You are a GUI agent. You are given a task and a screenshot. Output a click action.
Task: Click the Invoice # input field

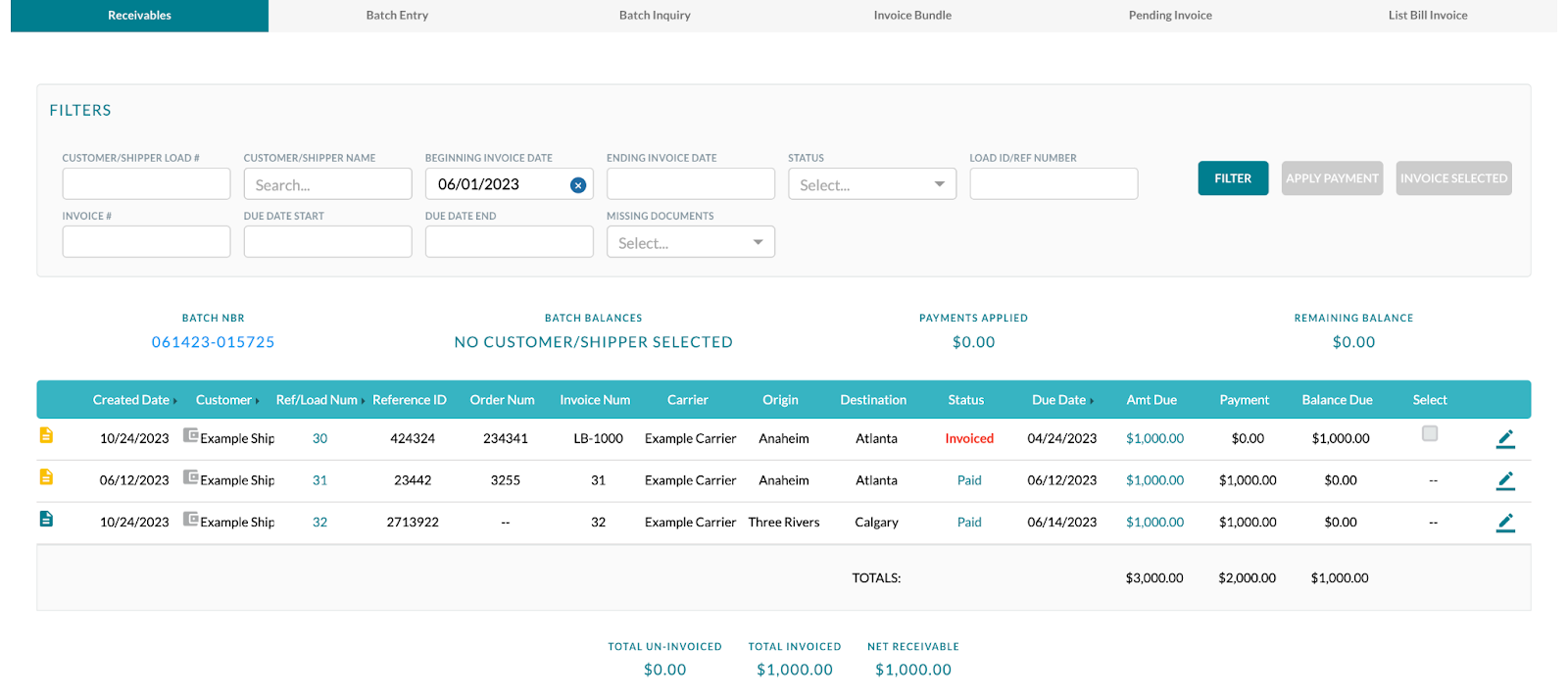pyautogui.click(x=146, y=242)
